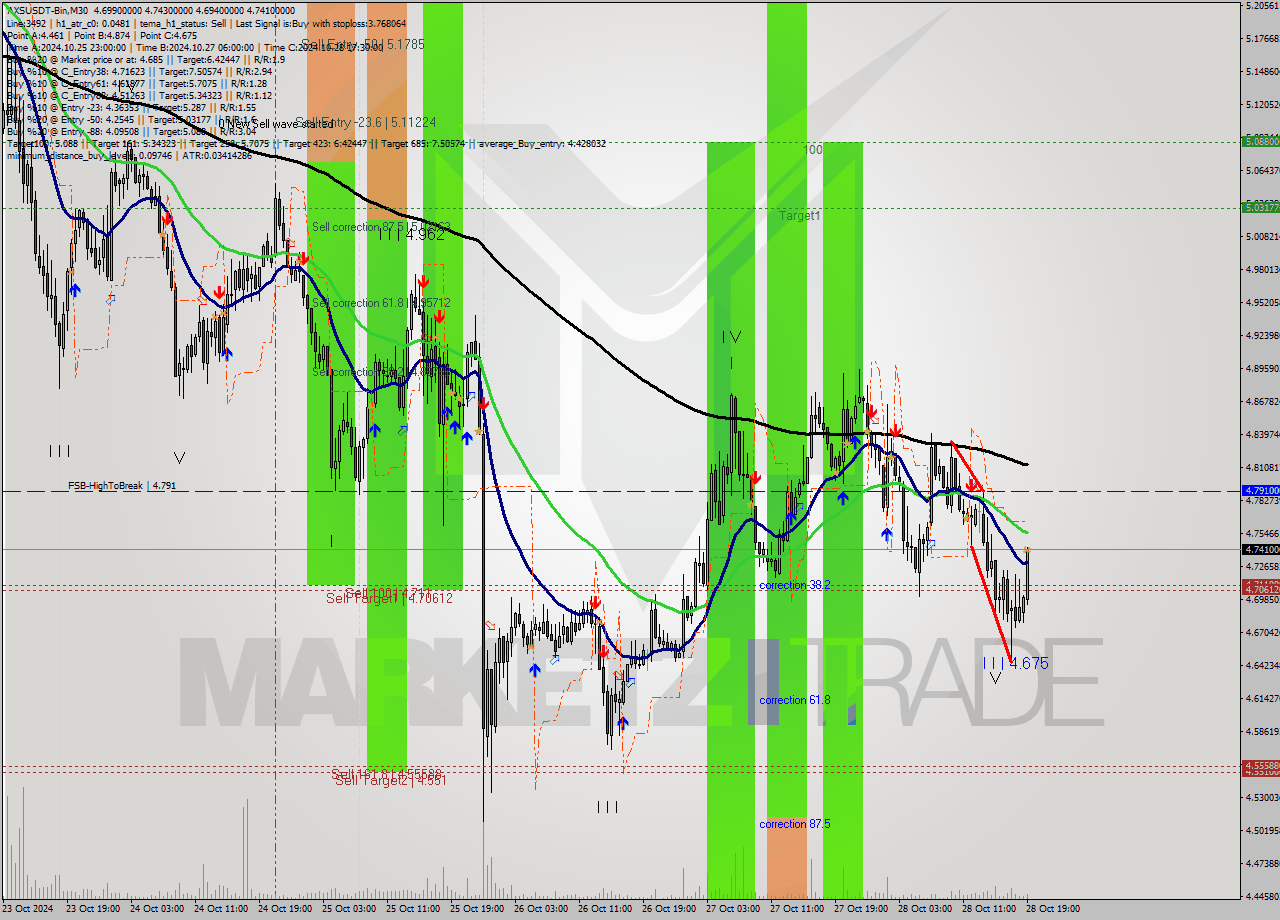The width and height of the screenshot is (1280, 920).
Task: Click the '26 Oct 11:00' time axis label
Action: (604, 909)
